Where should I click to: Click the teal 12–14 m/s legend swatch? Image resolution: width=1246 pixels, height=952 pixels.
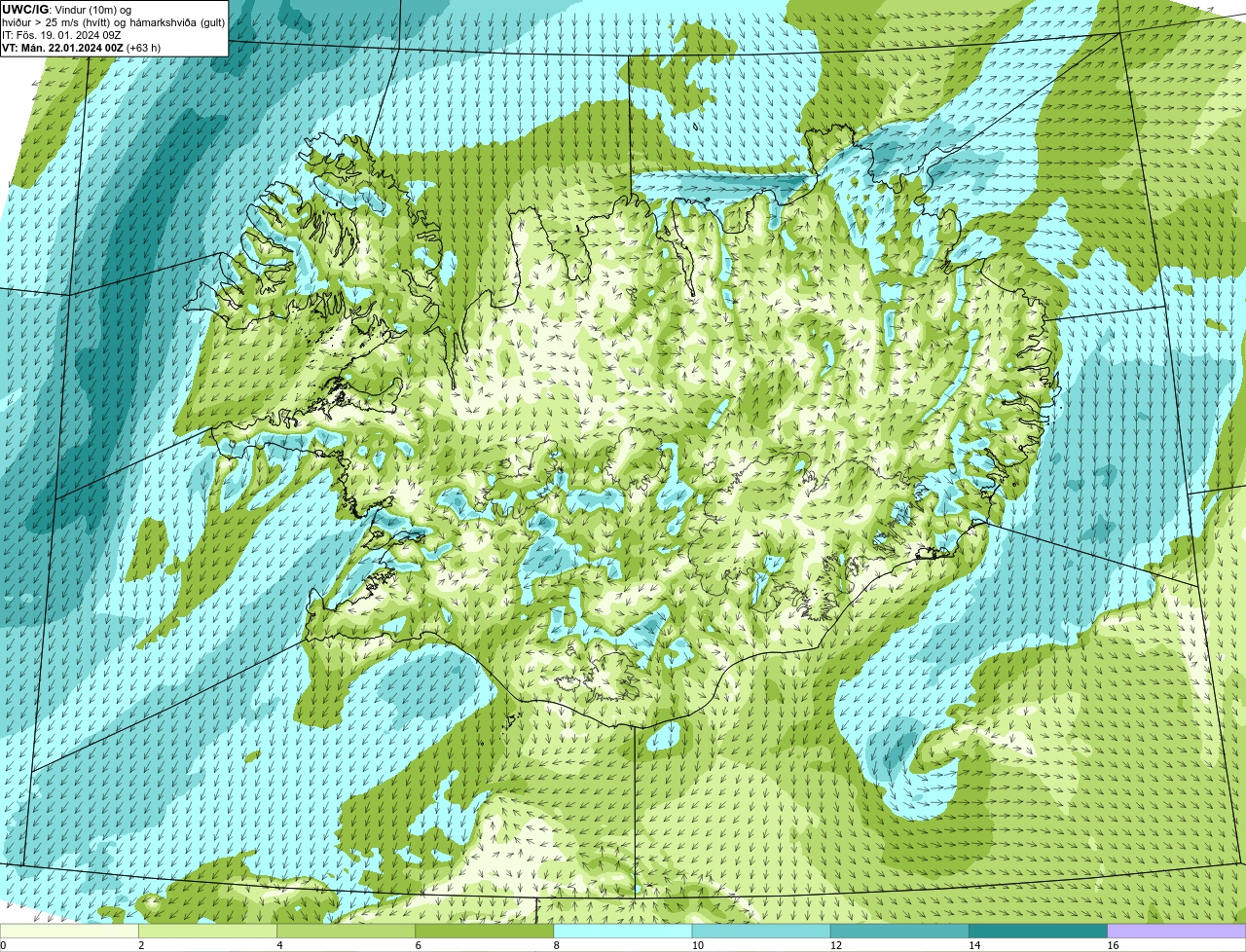899,932
